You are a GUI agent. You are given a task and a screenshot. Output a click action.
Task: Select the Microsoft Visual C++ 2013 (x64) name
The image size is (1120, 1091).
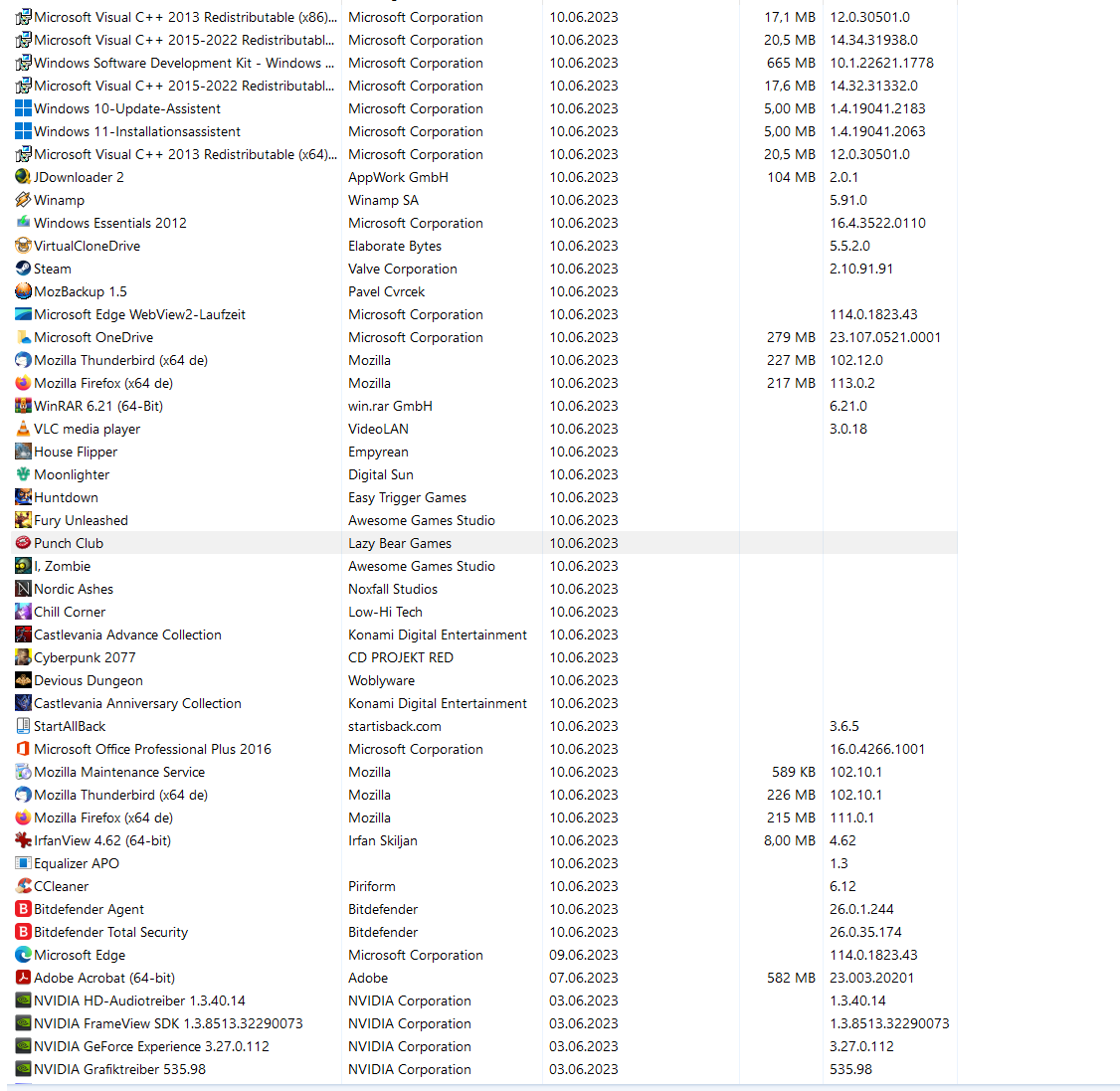186,154
